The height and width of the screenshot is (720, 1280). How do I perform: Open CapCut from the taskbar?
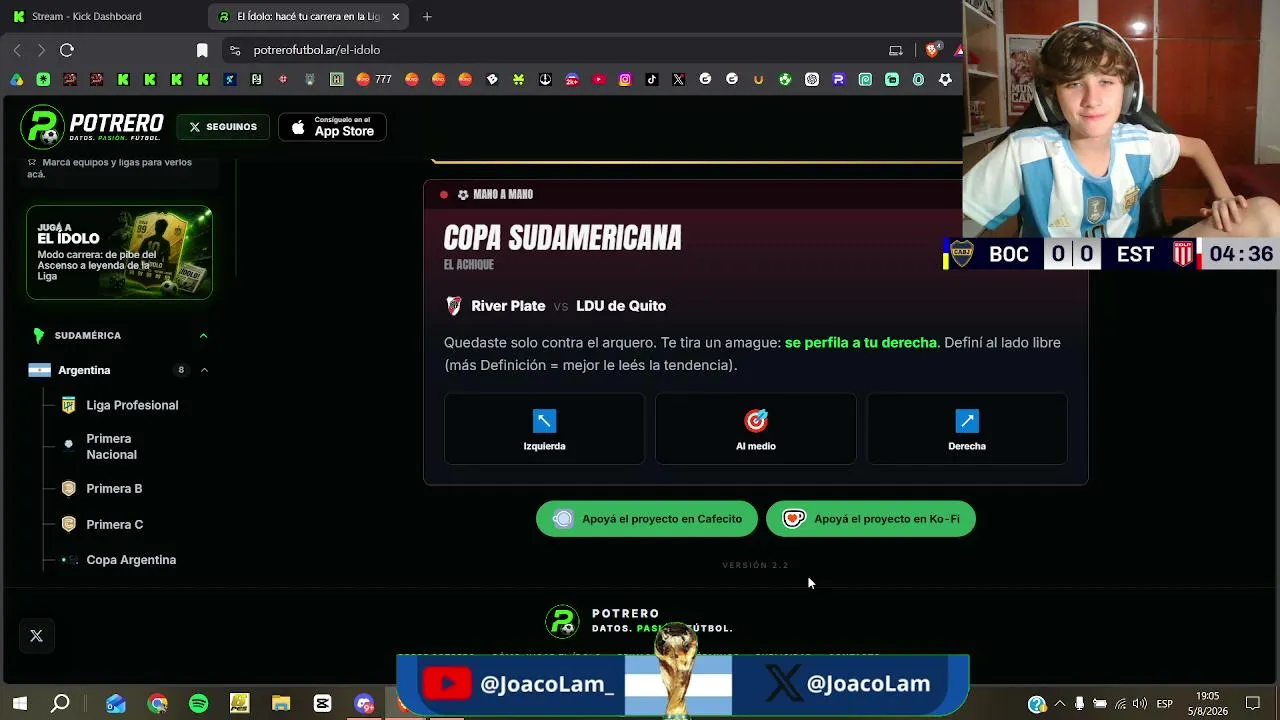coord(322,704)
